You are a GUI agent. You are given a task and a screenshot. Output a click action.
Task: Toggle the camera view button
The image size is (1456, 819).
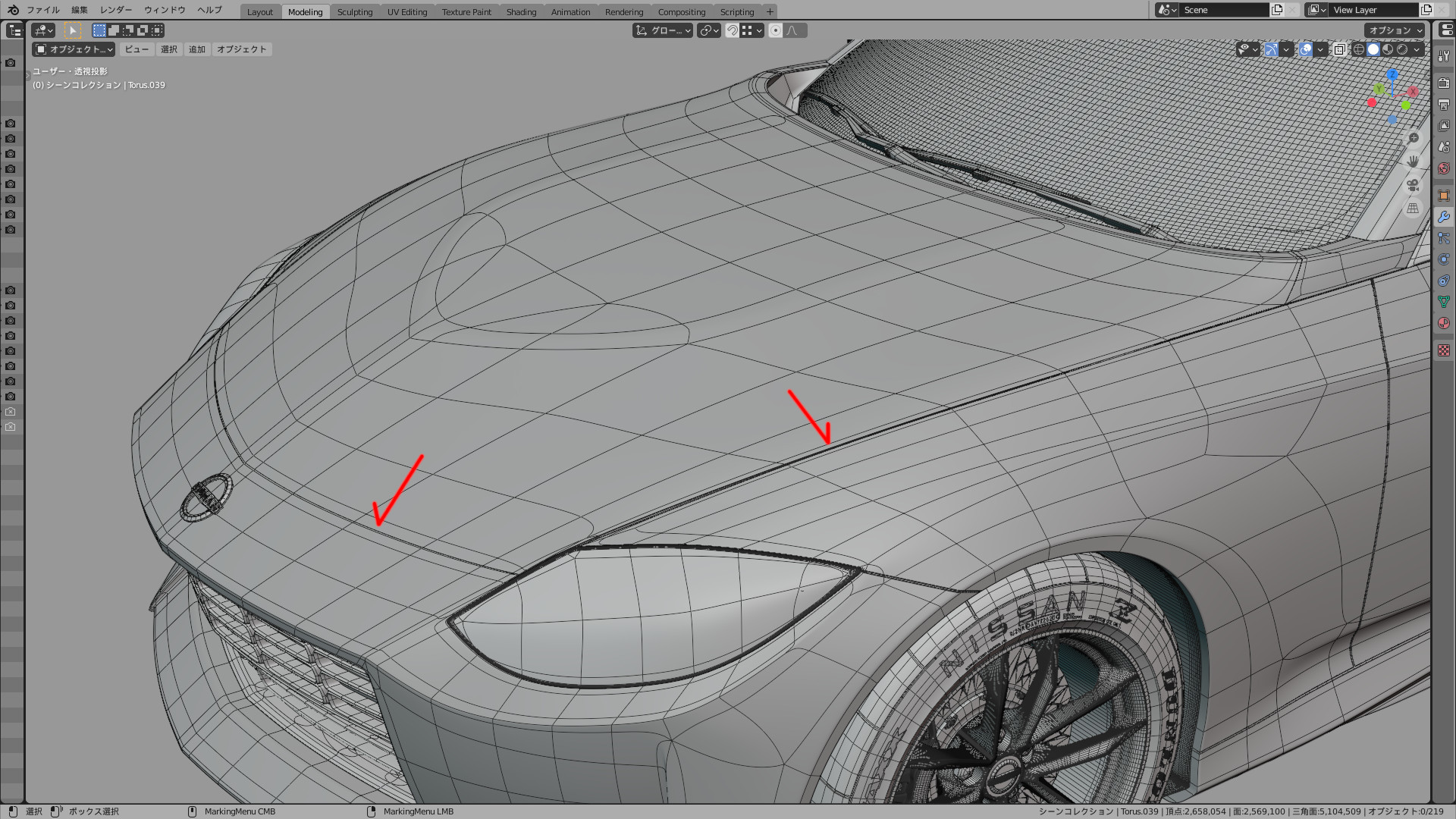click(1413, 185)
